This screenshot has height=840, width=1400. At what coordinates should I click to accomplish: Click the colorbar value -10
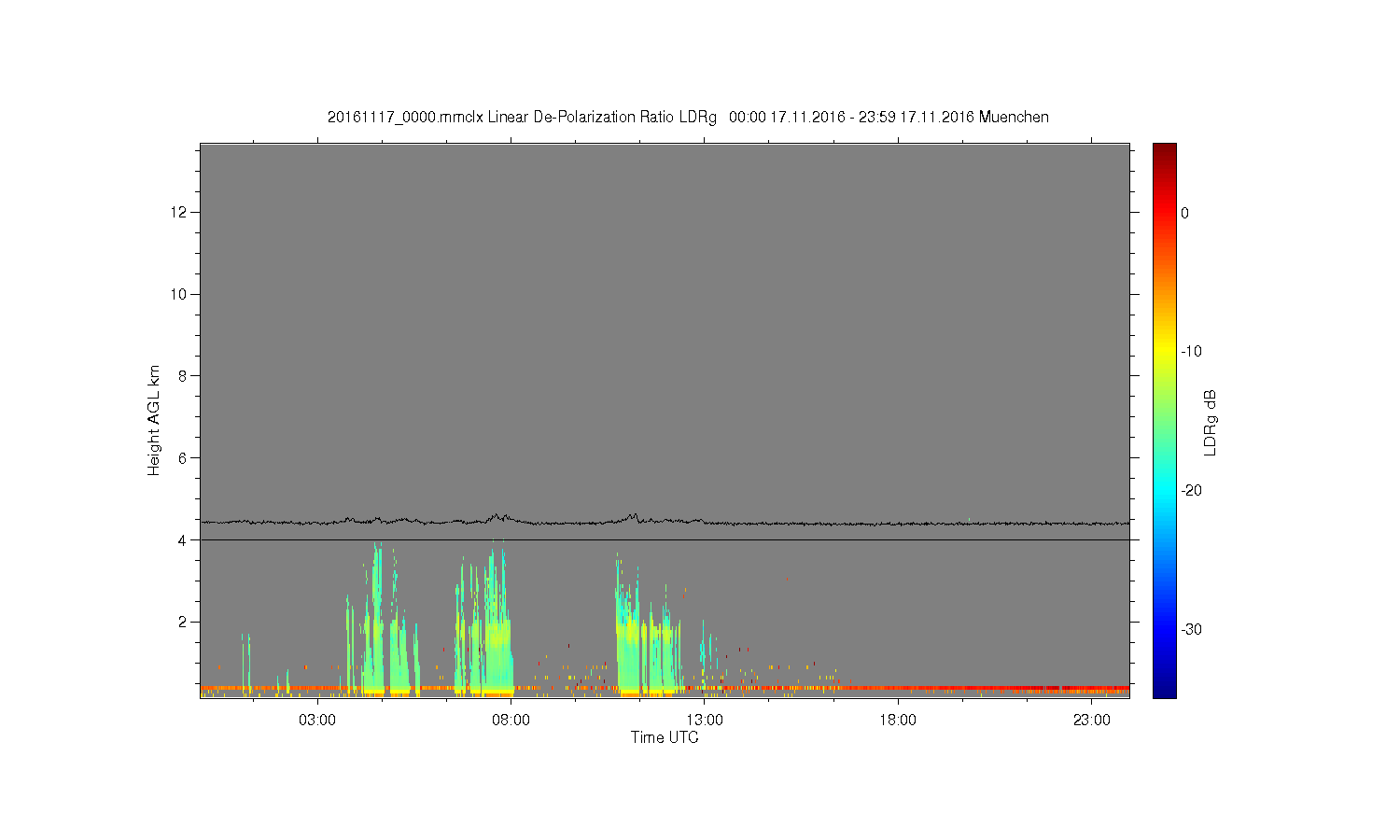click(1191, 352)
